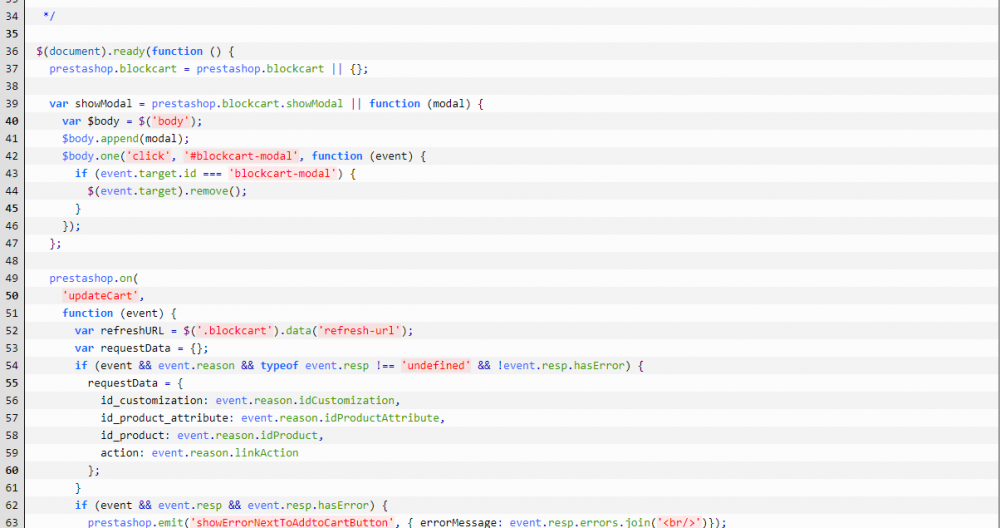Click the '#blockcart-modal' string on line 42
This screenshot has height=528, width=1000.
pos(241,156)
